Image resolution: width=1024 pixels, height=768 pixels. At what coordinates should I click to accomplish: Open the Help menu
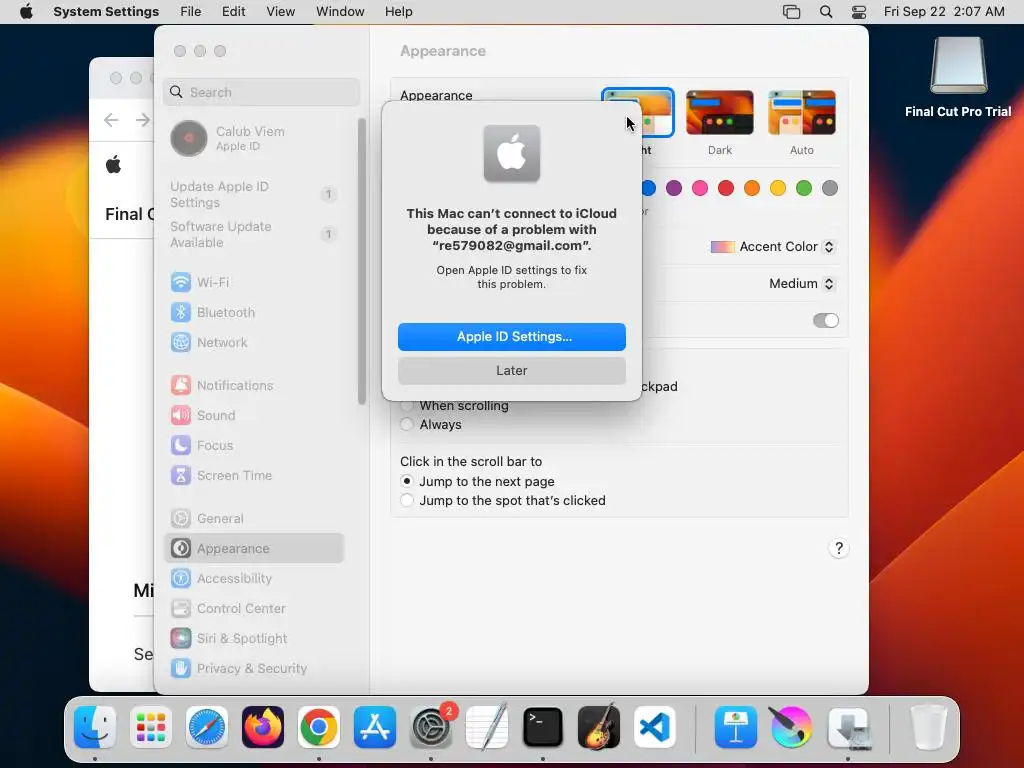[x=398, y=12]
